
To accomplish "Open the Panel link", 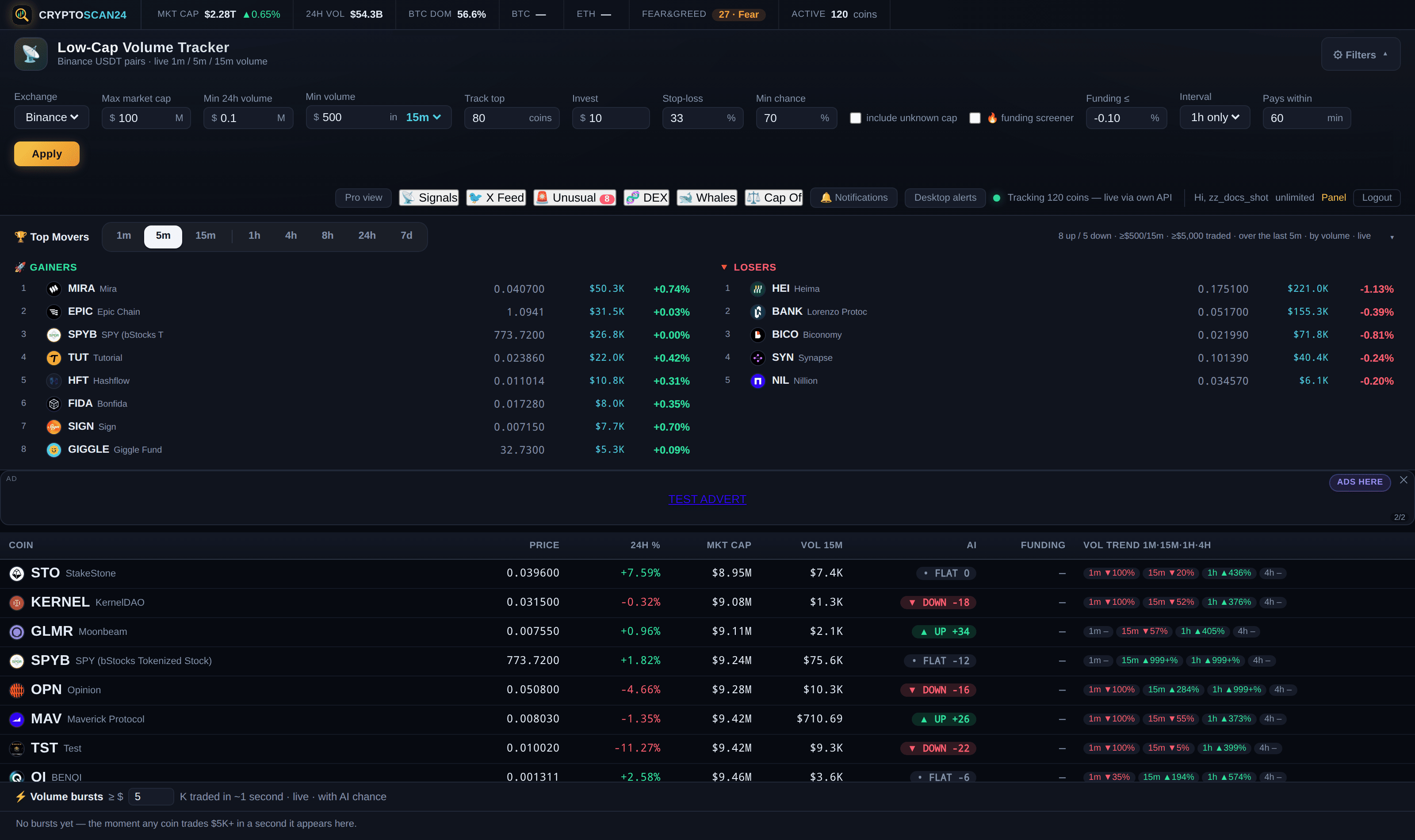I will 1334,198.
